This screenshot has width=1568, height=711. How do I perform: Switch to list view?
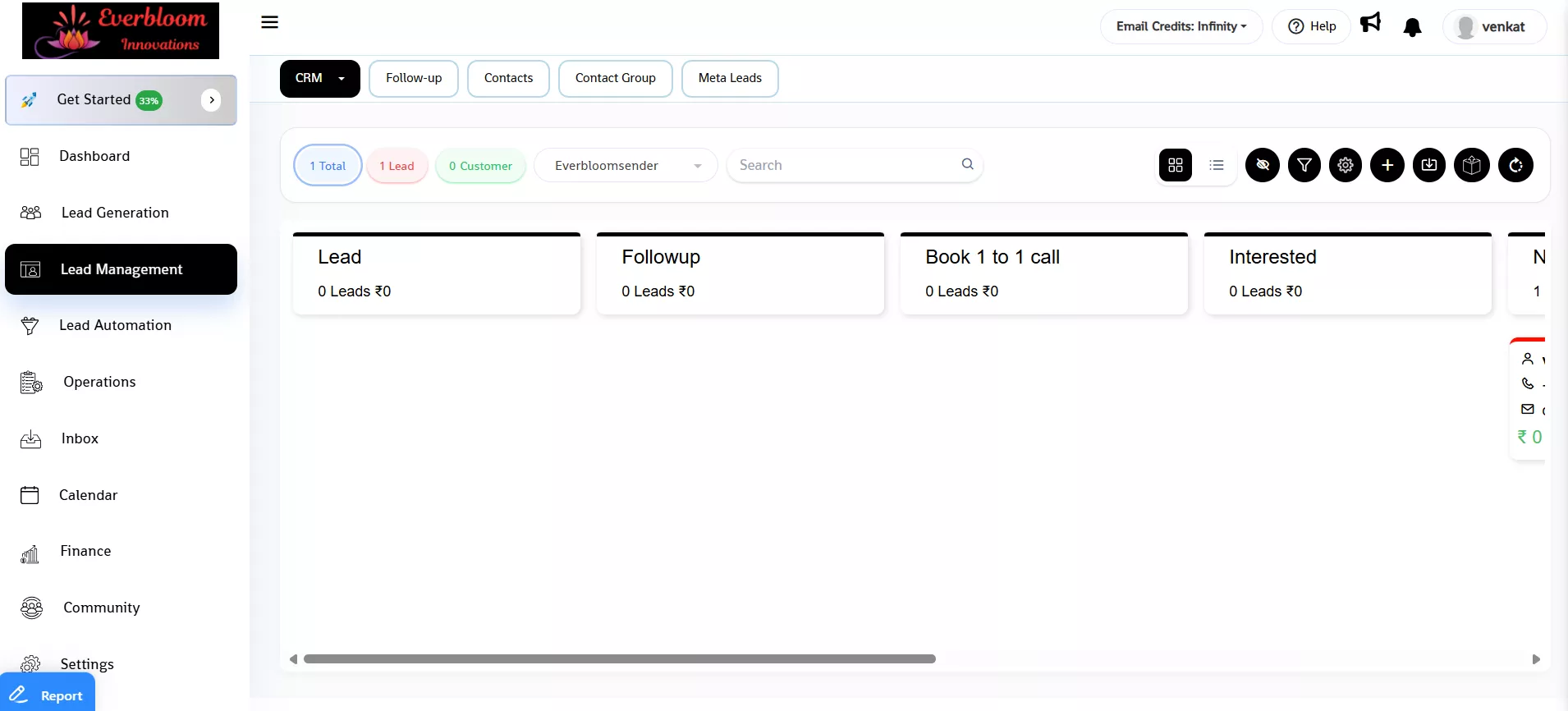coord(1217,165)
